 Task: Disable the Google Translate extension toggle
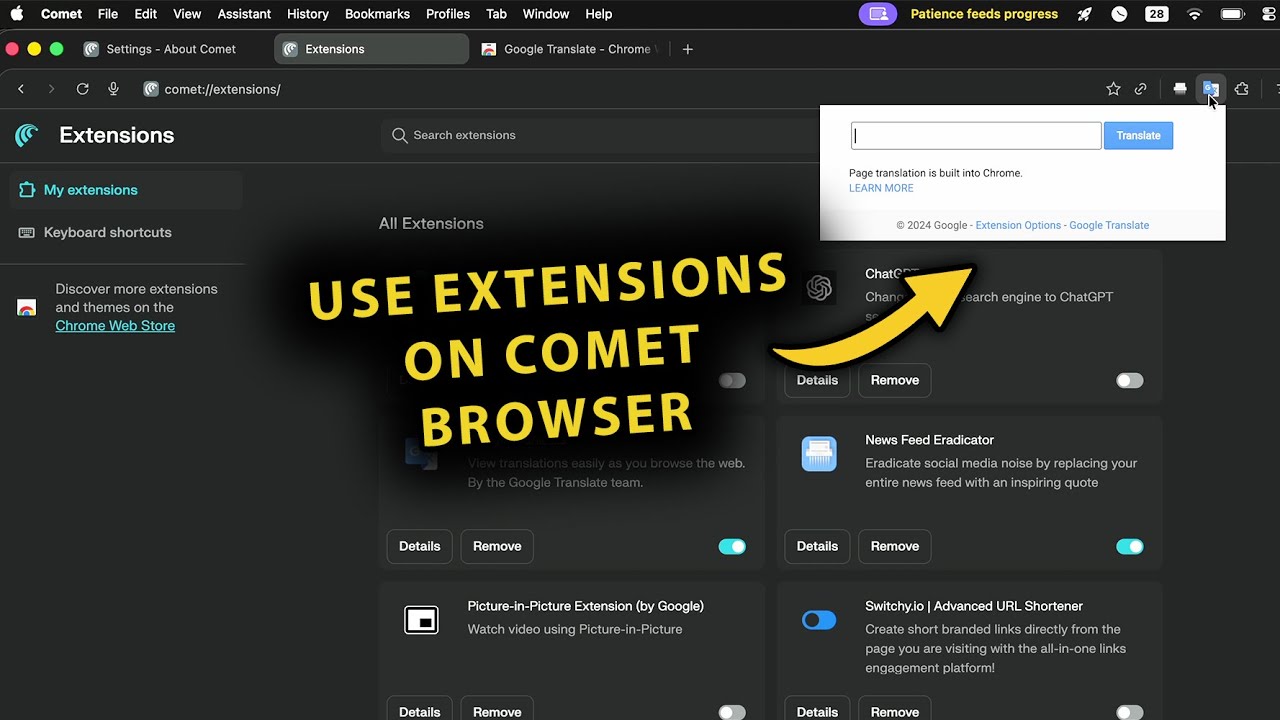(x=732, y=546)
